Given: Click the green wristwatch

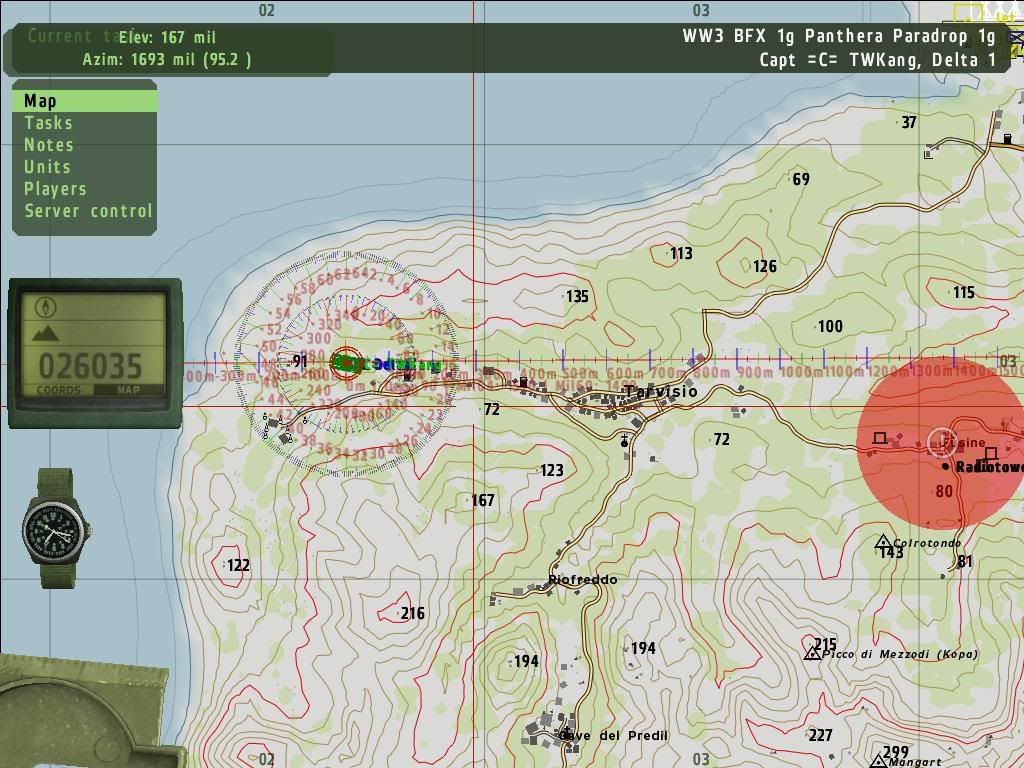Looking at the screenshot, I should 58,527.
